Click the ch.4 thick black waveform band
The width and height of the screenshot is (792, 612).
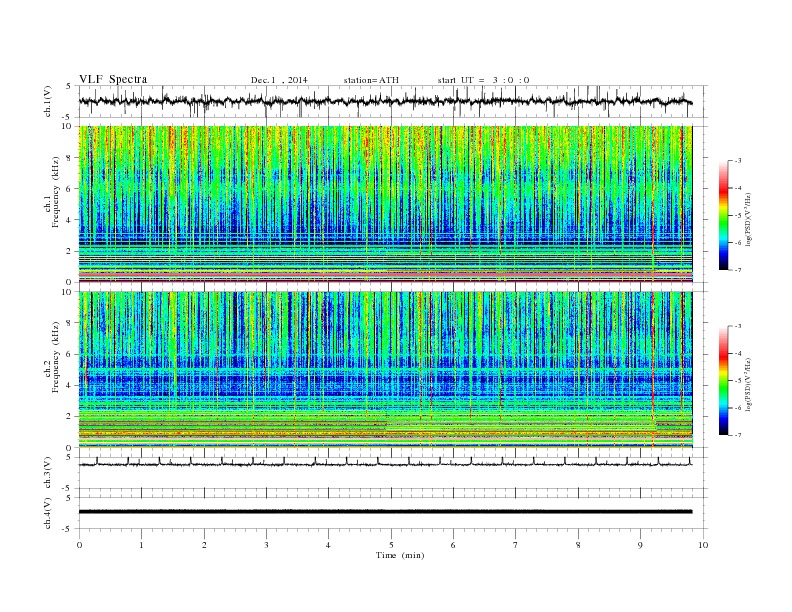[x=385, y=512]
